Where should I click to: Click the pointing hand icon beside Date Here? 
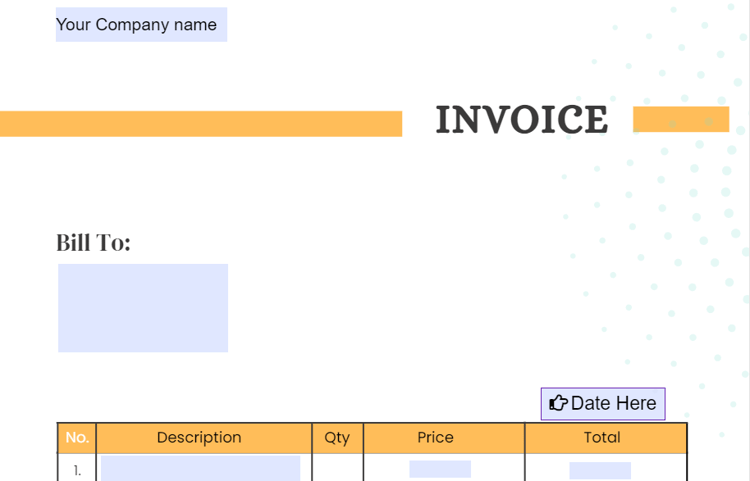pyautogui.click(x=558, y=403)
